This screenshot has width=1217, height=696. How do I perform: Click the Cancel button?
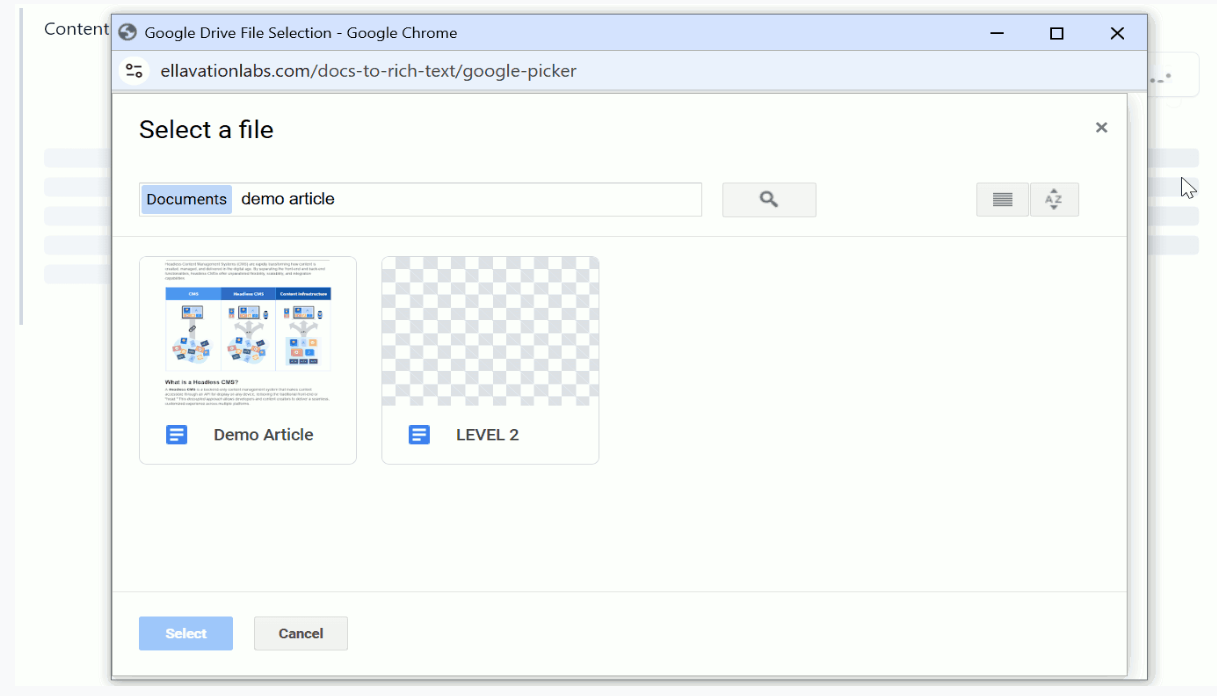[x=301, y=633]
